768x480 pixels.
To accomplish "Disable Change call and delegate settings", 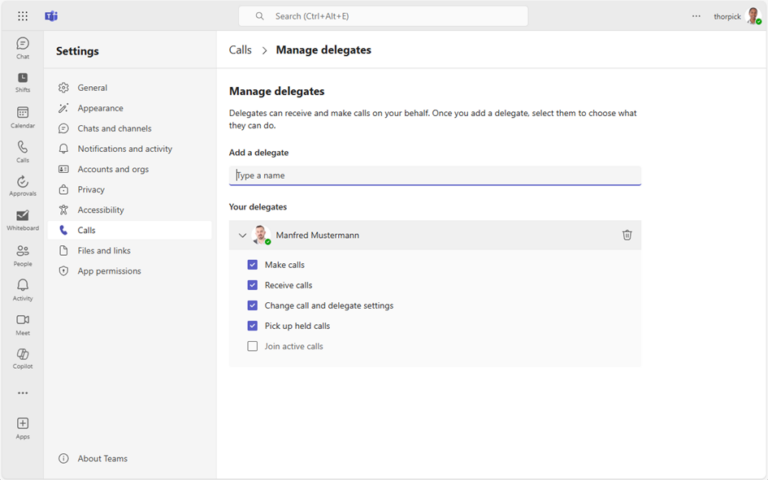I will (253, 306).
